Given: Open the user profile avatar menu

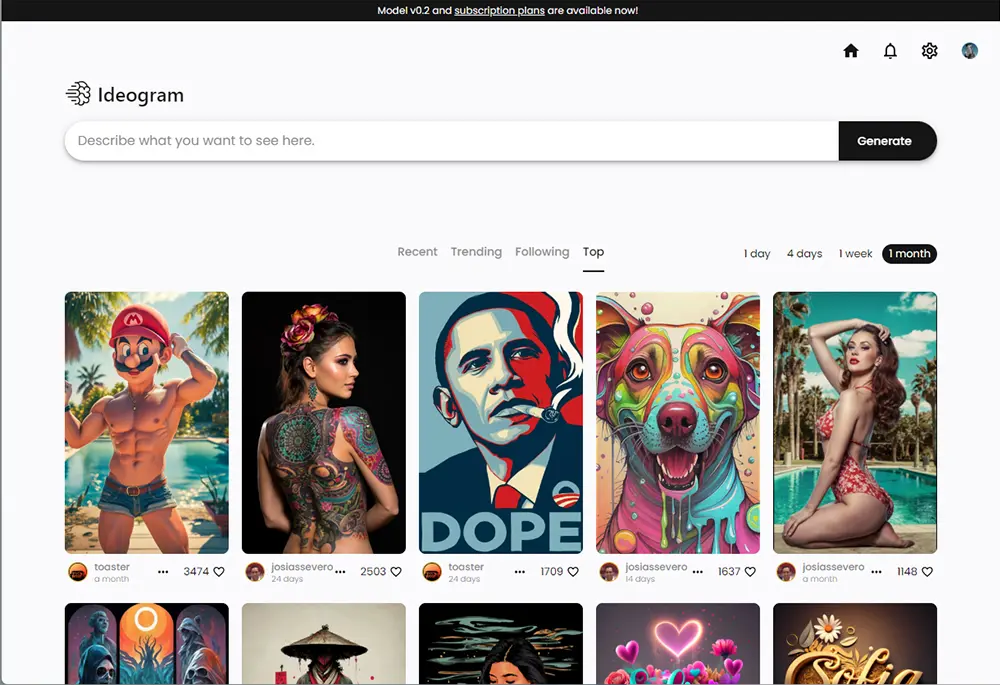Looking at the screenshot, I should pos(969,51).
